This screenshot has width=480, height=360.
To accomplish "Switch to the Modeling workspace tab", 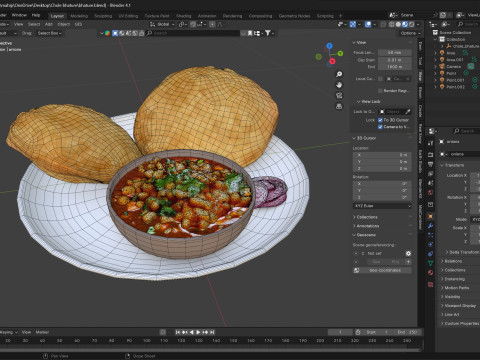I will click(79, 16).
